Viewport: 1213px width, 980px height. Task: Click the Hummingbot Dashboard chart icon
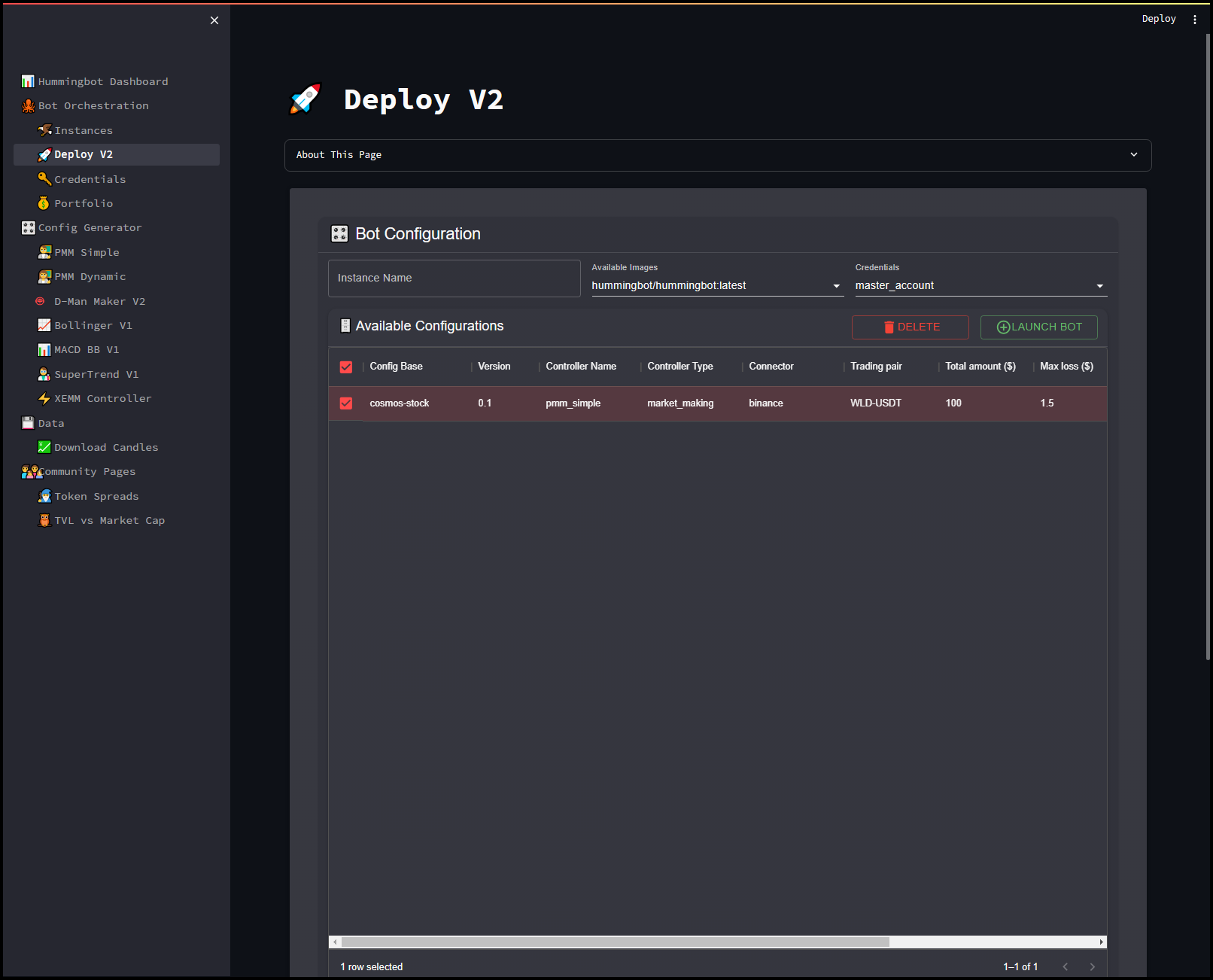click(x=28, y=81)
